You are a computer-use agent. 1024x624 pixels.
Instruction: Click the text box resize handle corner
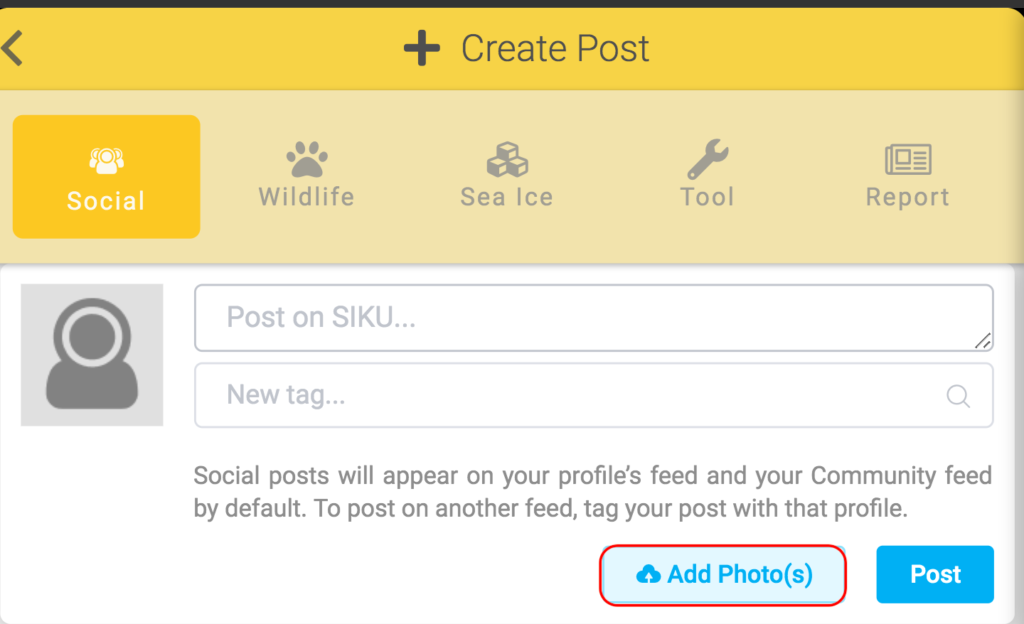tap(983, 341)
